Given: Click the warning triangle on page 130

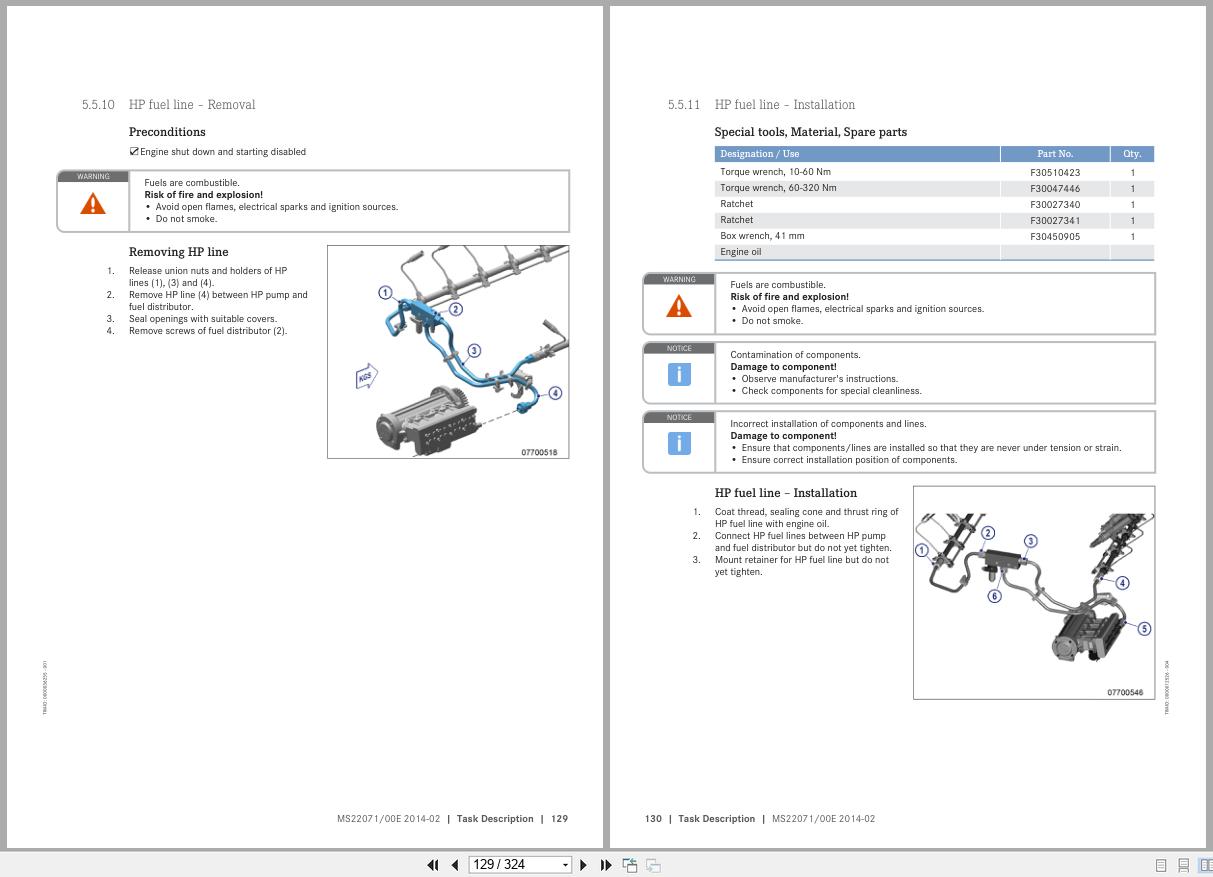Looking at the screenshot, I should point(678,306).
